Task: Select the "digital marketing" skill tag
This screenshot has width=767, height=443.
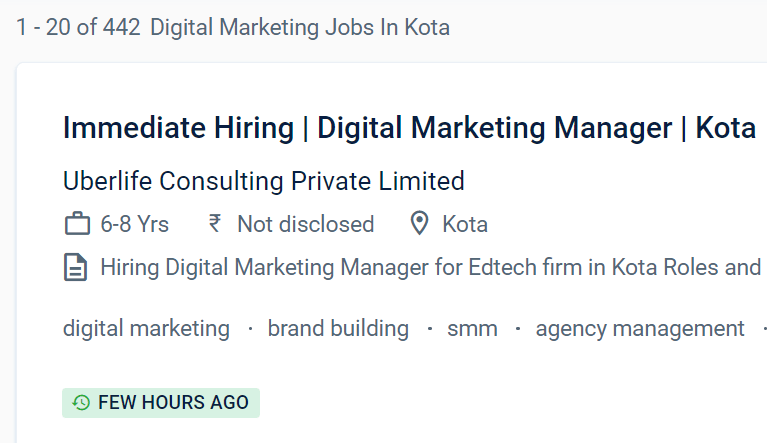Action: pyautogui.click(x=146, y=328)
